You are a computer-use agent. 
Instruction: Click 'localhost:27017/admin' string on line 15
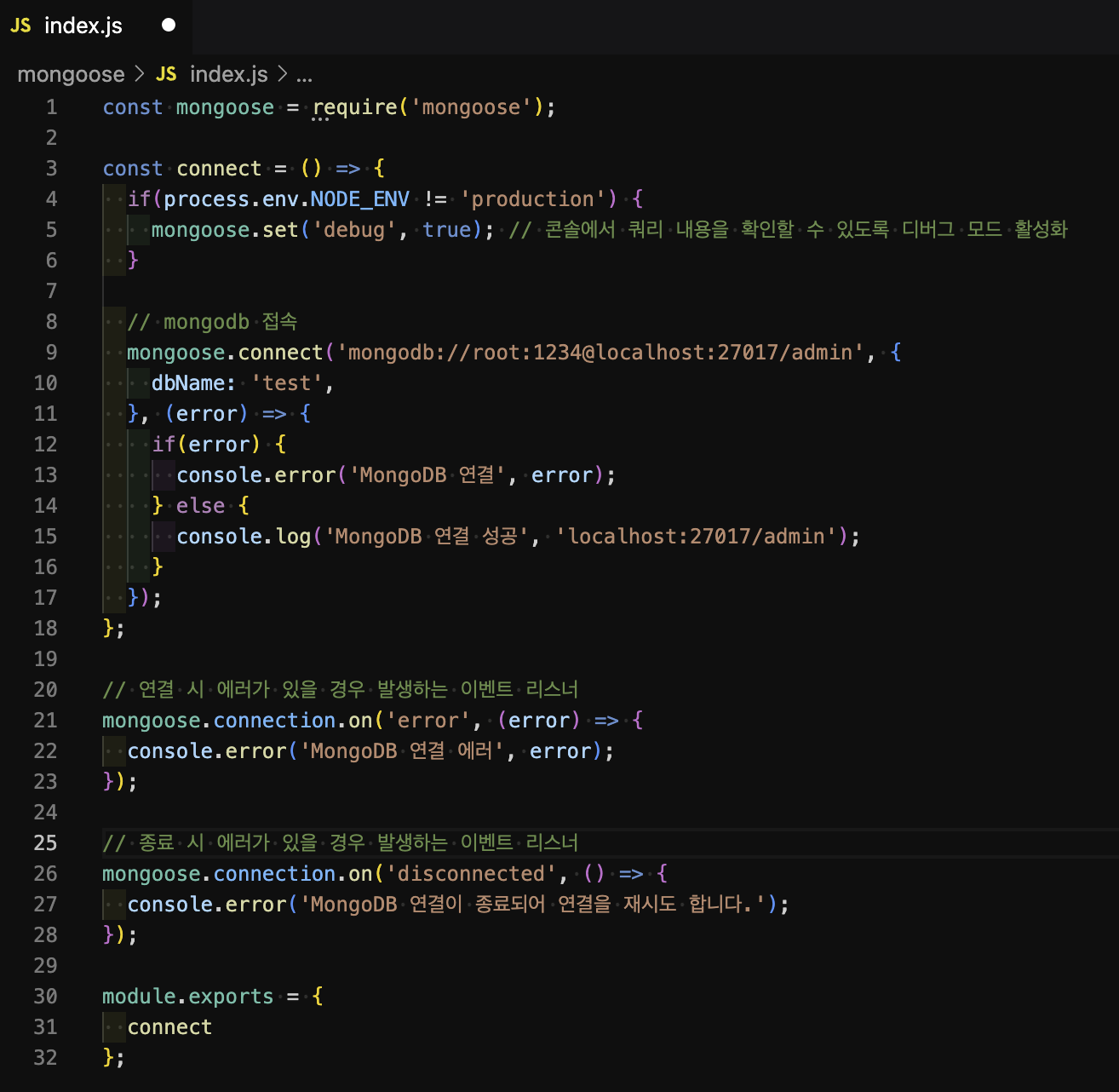[696, 537]
